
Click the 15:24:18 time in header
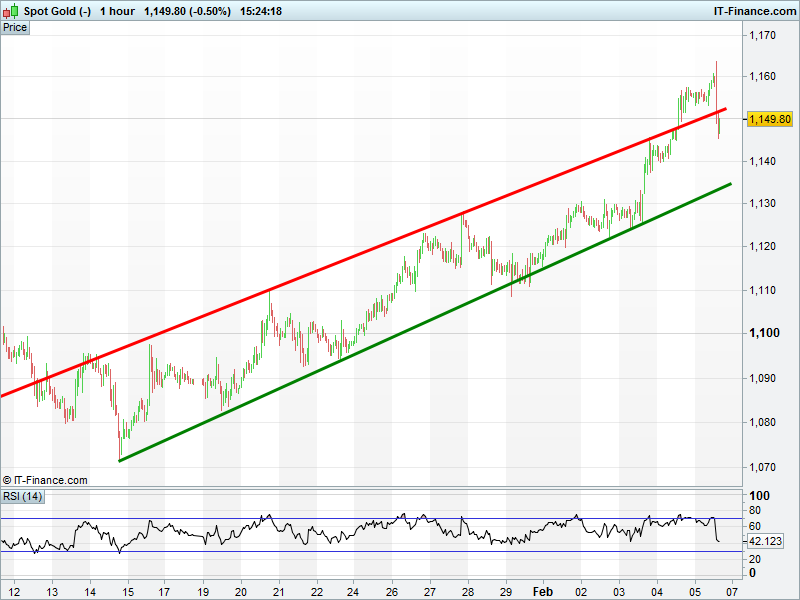[260, 11]
